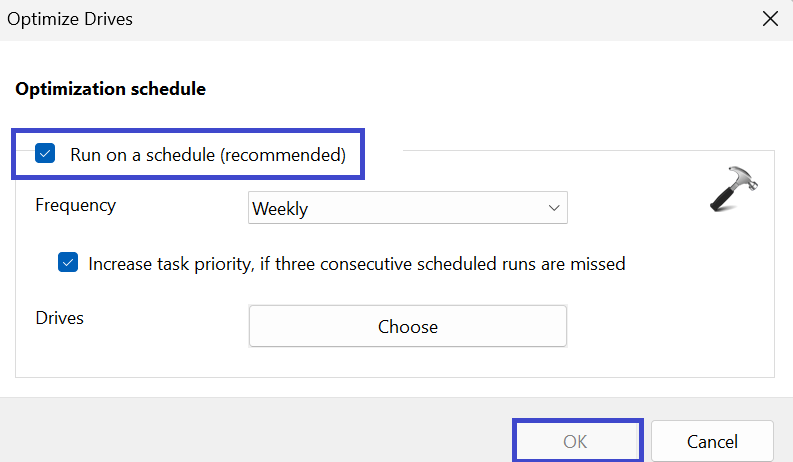Cancel the optimization schedule changes

pos(712,441)
